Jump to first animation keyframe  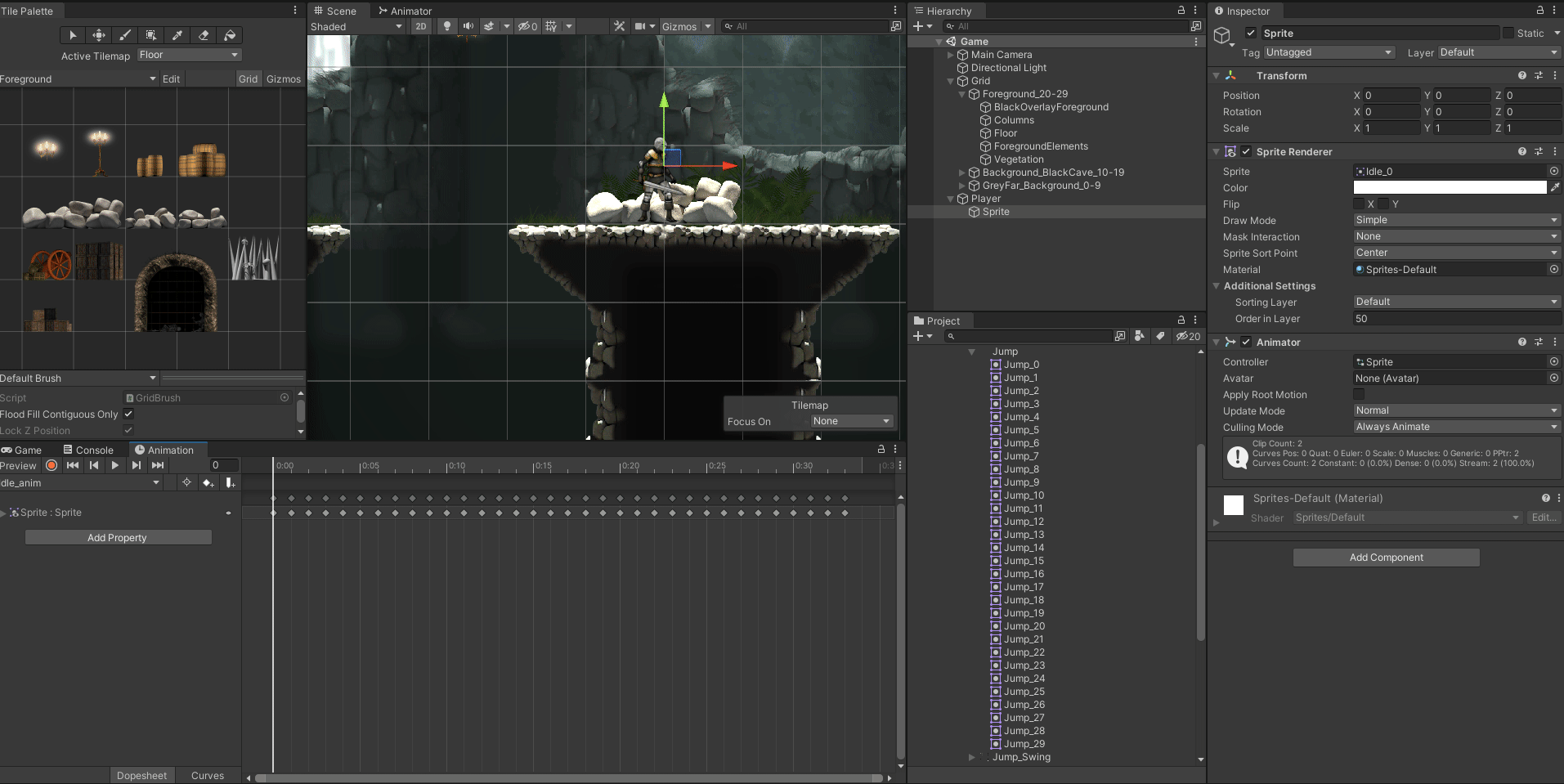73,465
